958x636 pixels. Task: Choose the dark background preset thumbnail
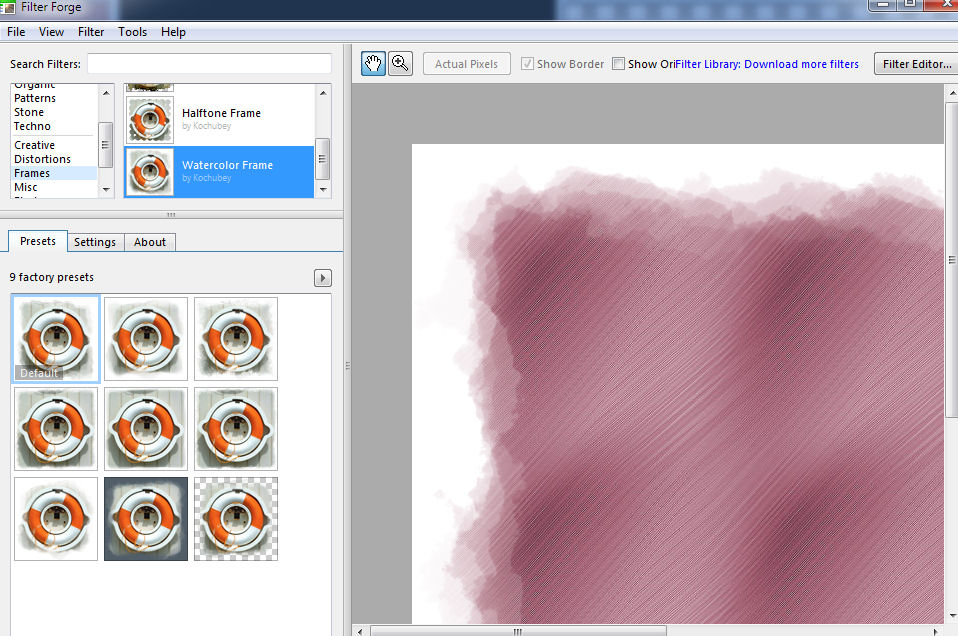pyautogui.click(x=146, y=518)
